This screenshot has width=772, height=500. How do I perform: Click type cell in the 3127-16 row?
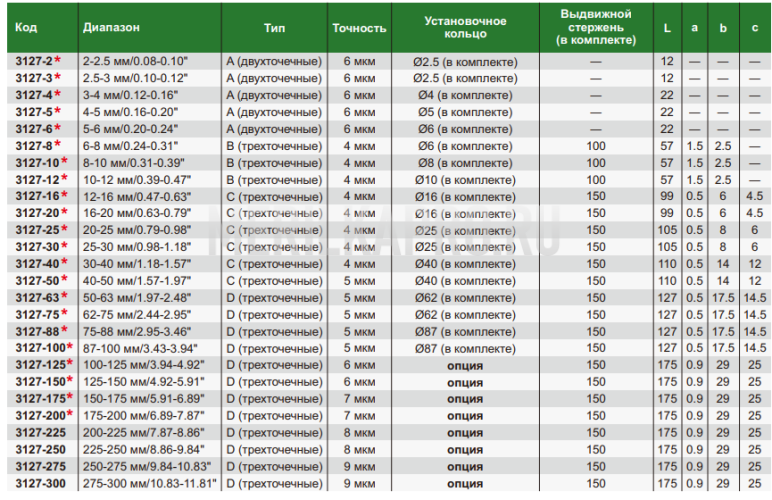274,197
